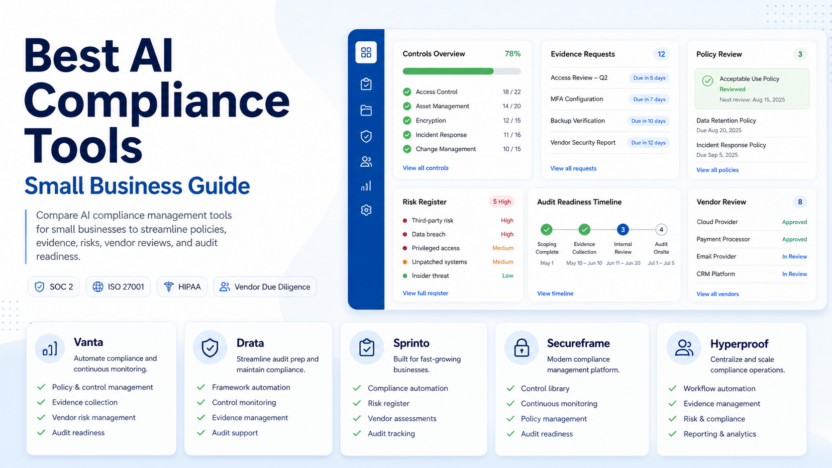Click the Policy Review count badge 3
Viewport: 832px width, 468px height.
(x=800, y=54)
